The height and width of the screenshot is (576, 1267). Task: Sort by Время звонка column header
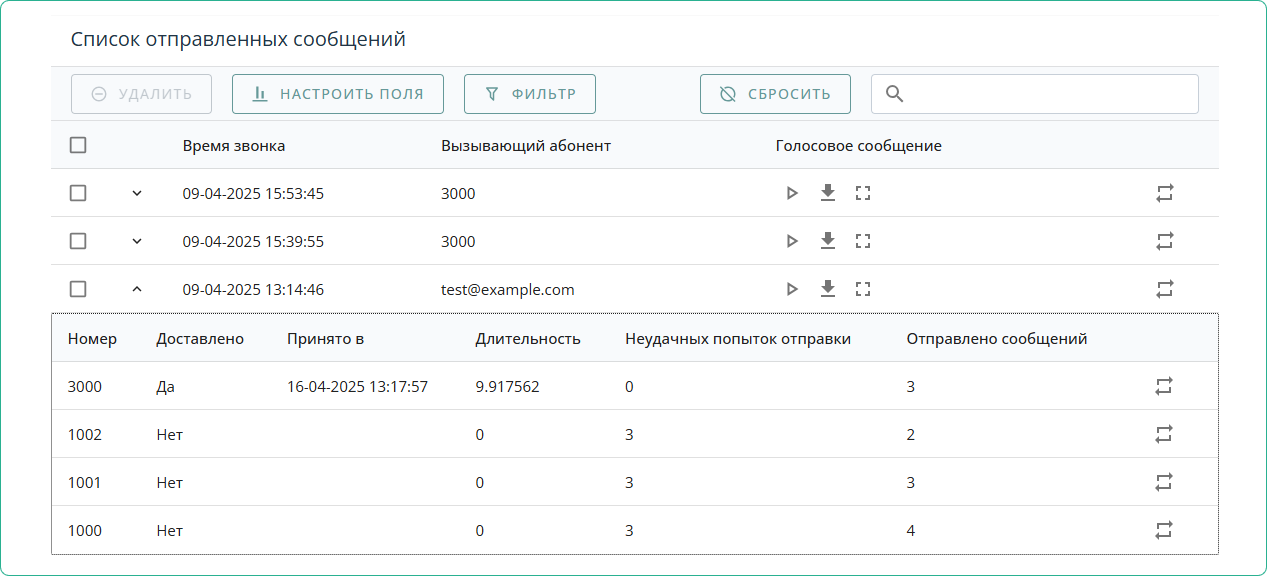[233, 146]
